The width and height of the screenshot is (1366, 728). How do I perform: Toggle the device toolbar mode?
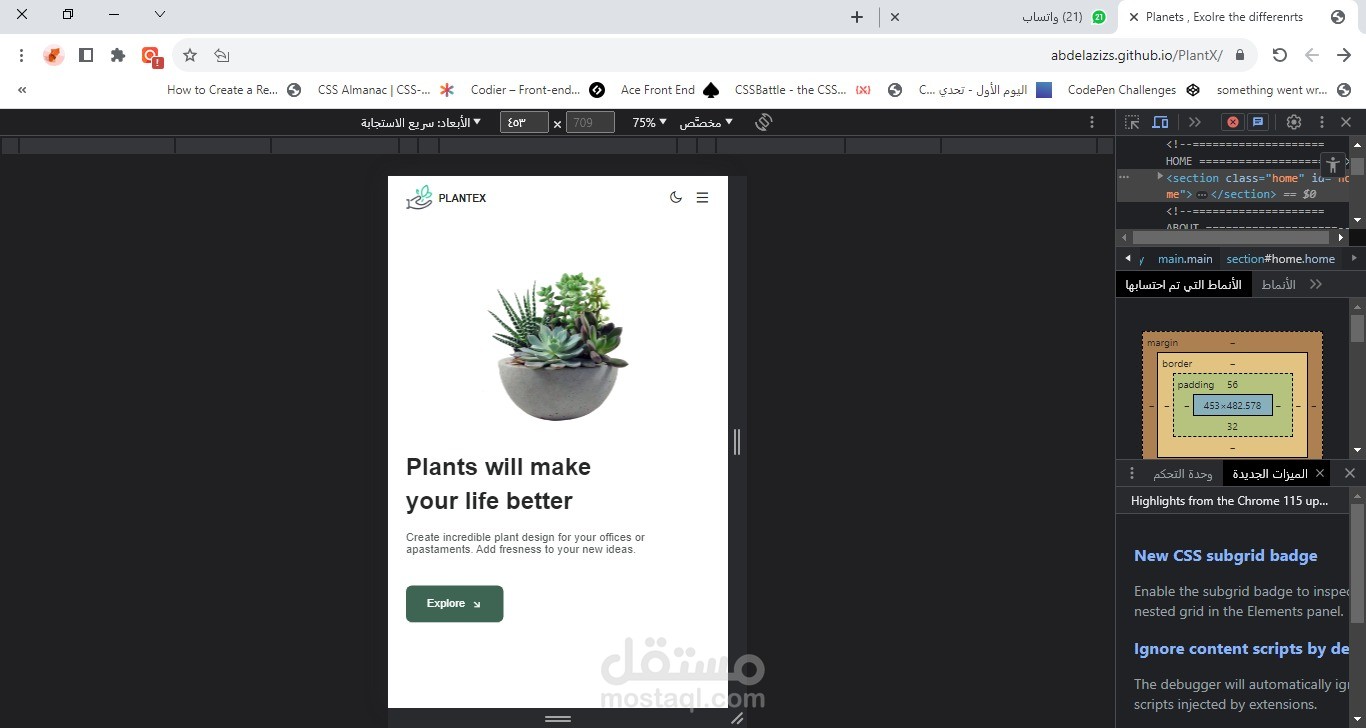click(x=1160, y=121)
